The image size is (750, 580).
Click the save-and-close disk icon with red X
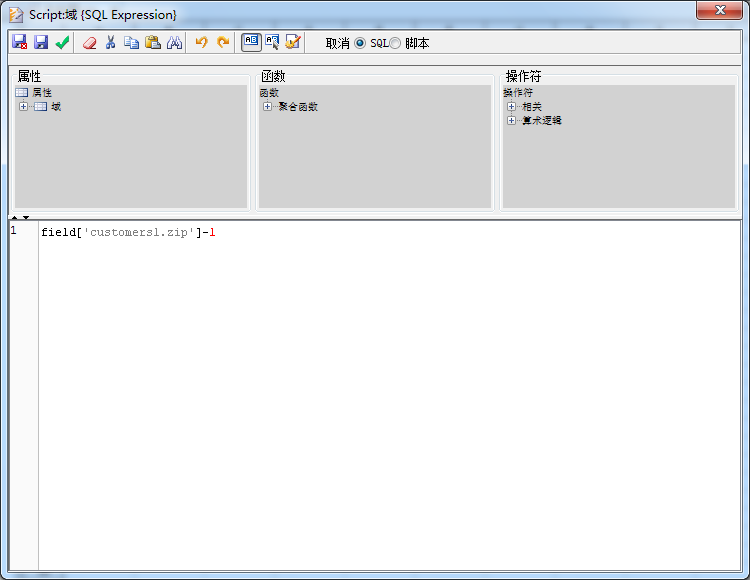(x=19, y=43)
